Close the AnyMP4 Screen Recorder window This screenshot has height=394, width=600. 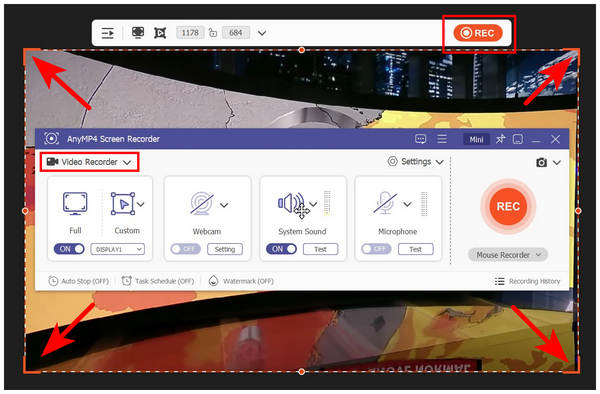(x=555, y=139)
